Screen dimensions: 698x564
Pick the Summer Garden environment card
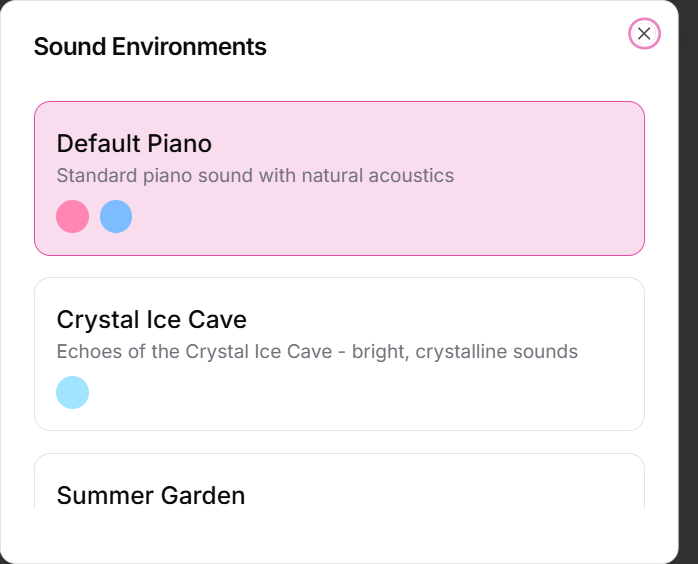tap(340, 484)
